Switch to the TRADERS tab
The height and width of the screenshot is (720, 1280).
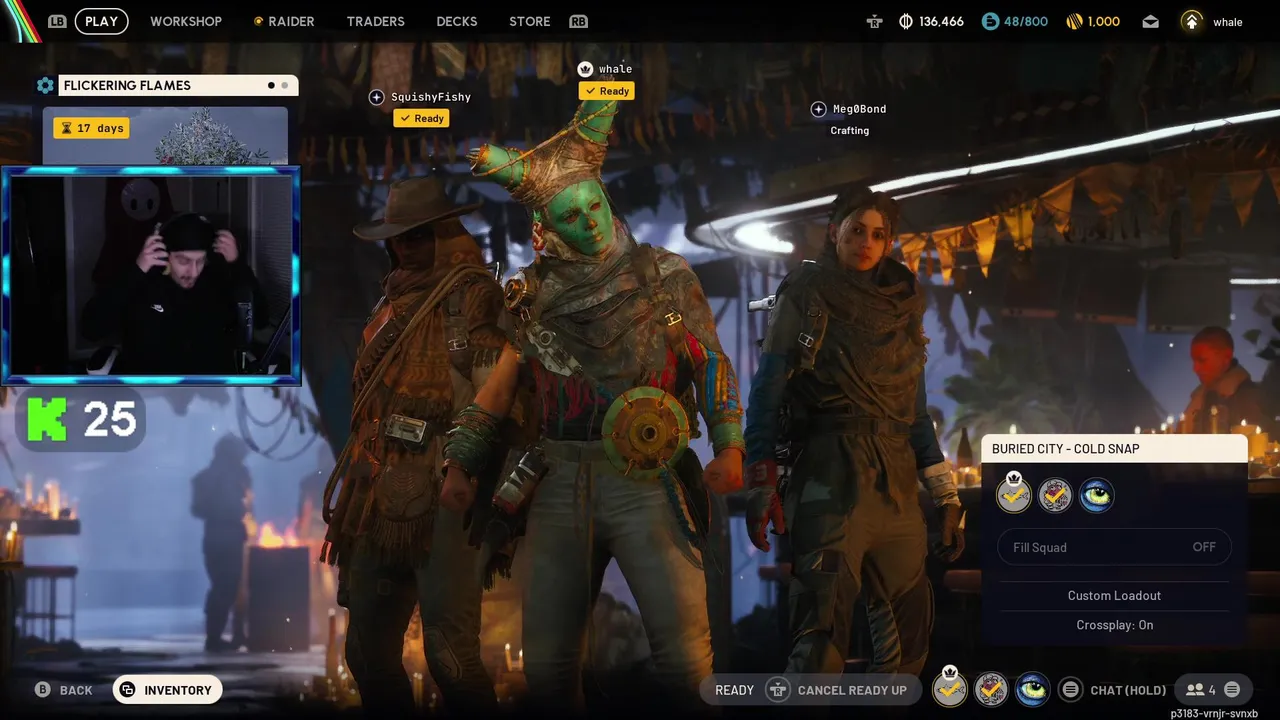(376, 21)
